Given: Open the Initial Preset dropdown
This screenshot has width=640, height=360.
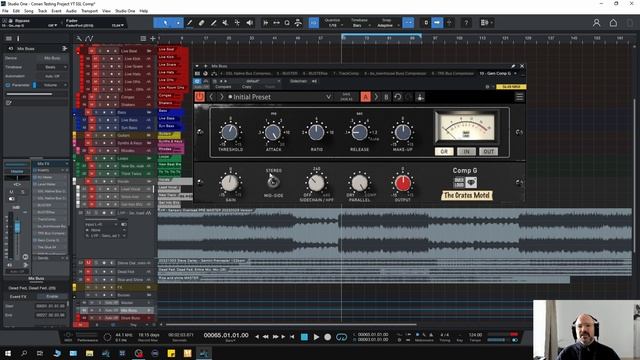Looking at the screenshot, I should point(328,97).
